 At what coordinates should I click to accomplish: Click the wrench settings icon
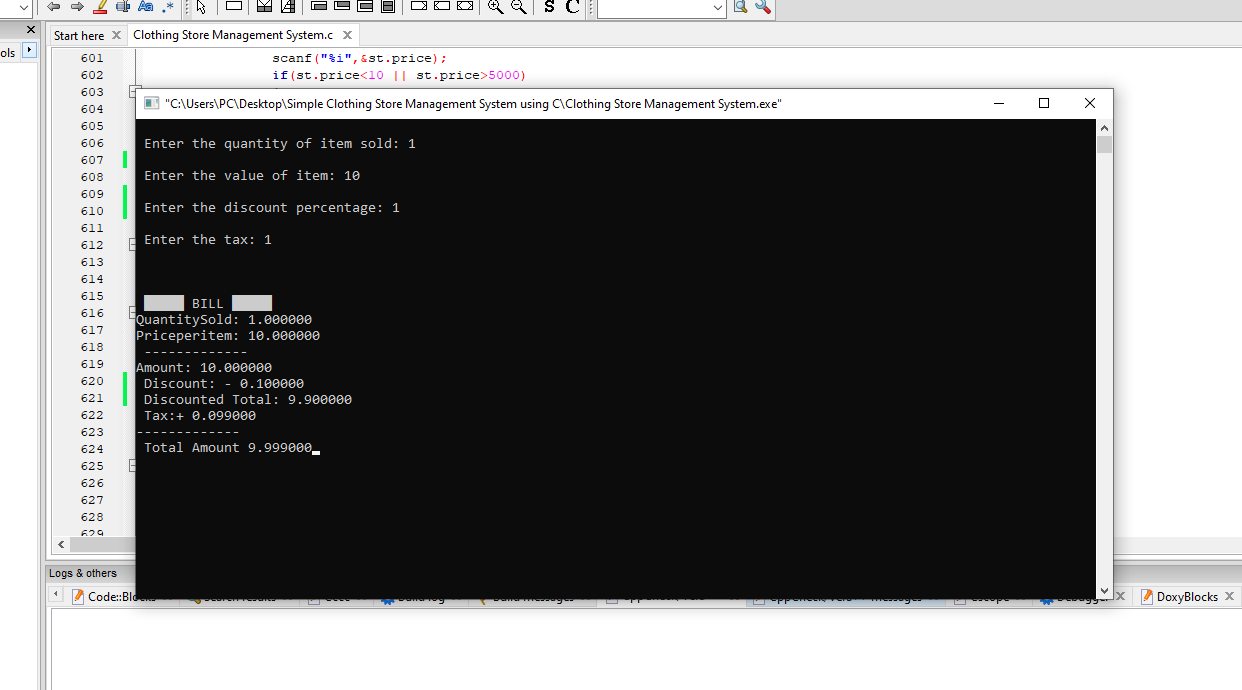tap(763, 7)
